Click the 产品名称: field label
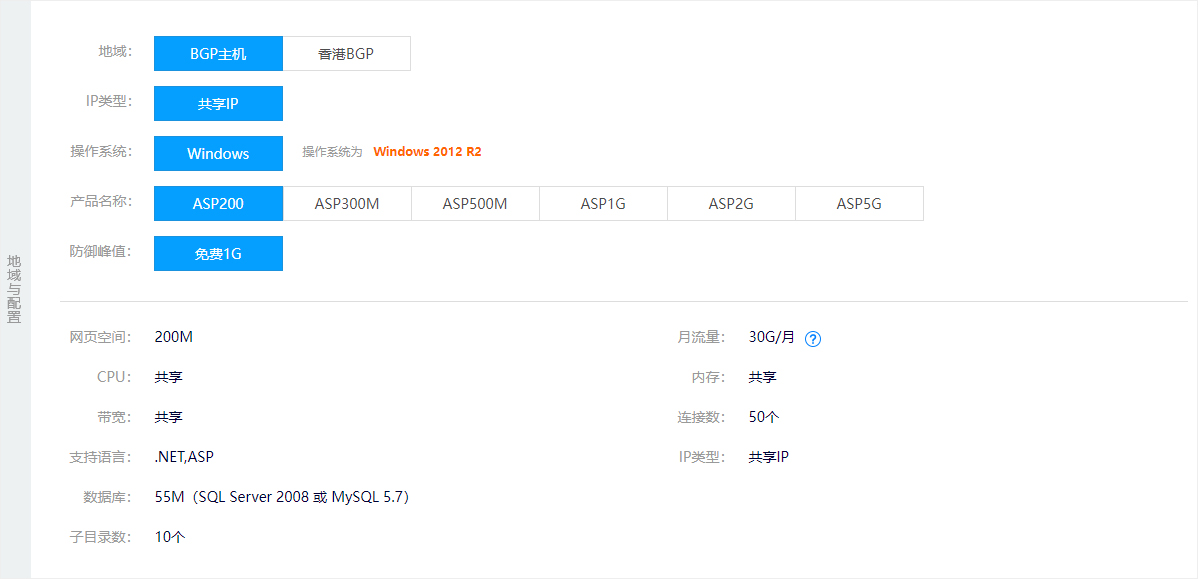 [x=102, y=202]
